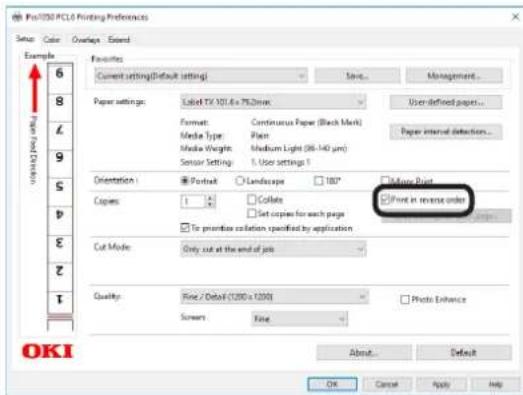523x395 pixels.
Task: Enable the Mirror Print checkbox
Action: (385, 180)
